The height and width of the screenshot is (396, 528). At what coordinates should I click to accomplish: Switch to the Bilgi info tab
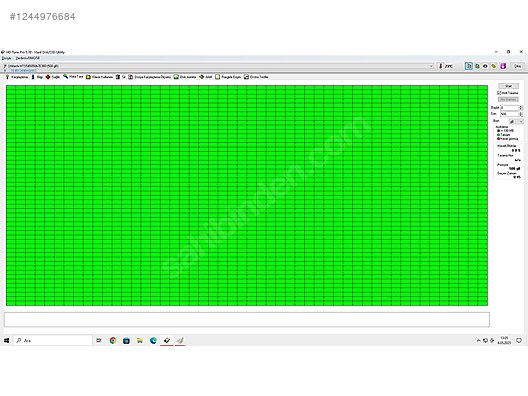(x=37, y=77)
